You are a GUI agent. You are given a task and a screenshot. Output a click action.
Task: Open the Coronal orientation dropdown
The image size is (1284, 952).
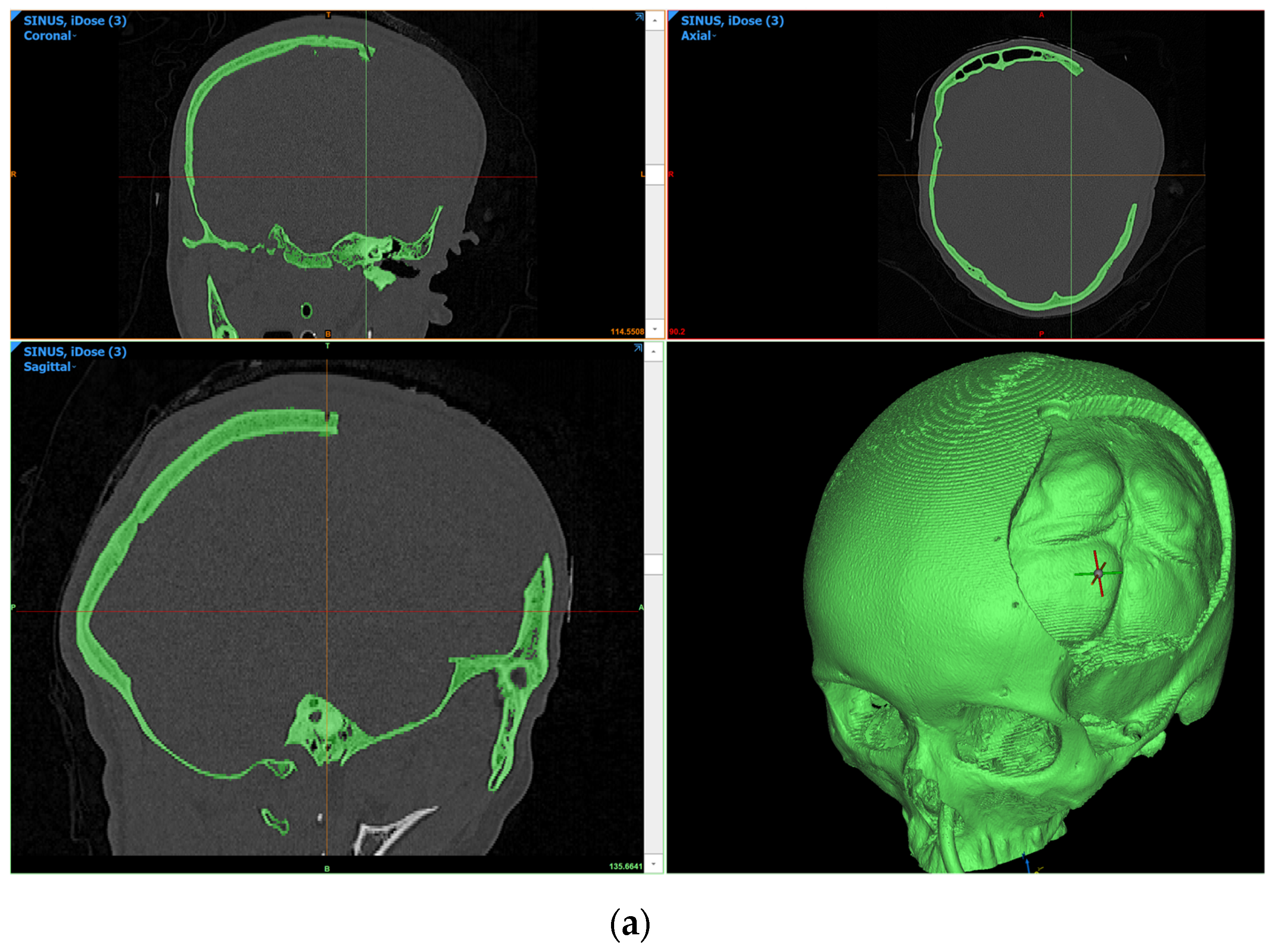click(x=50, y=36)
